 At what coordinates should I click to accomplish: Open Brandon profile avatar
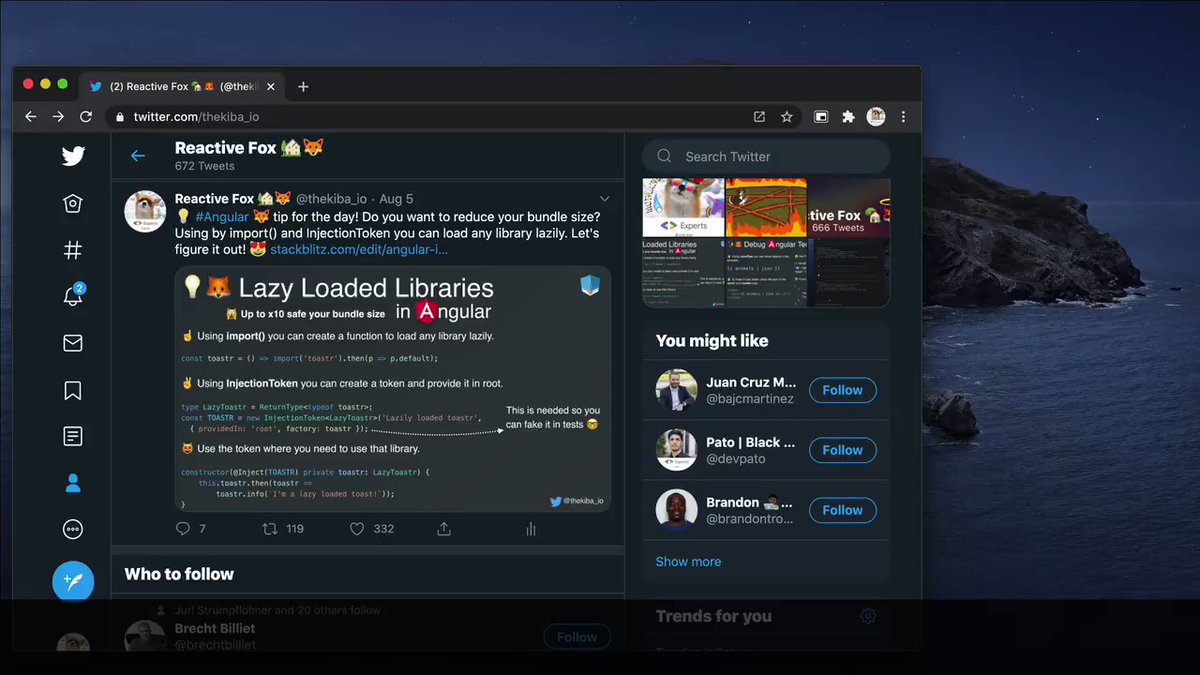(x=676, y=510)
